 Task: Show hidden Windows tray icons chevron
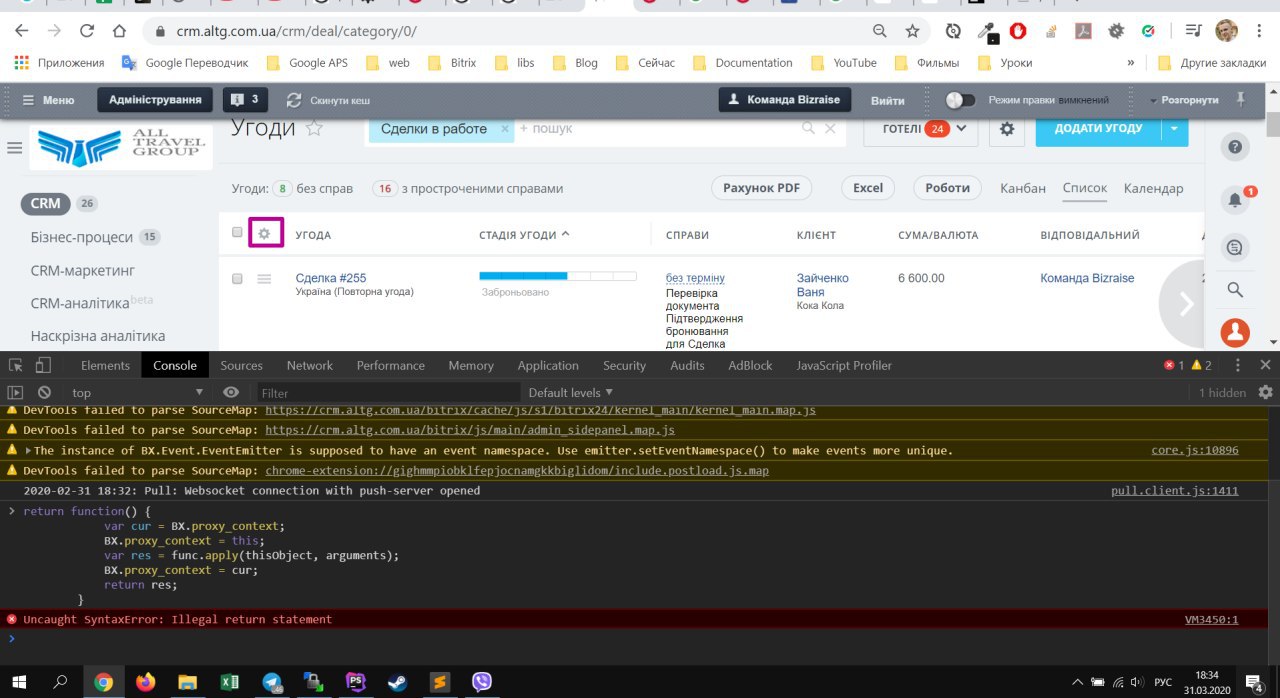tap(1077, 682)
